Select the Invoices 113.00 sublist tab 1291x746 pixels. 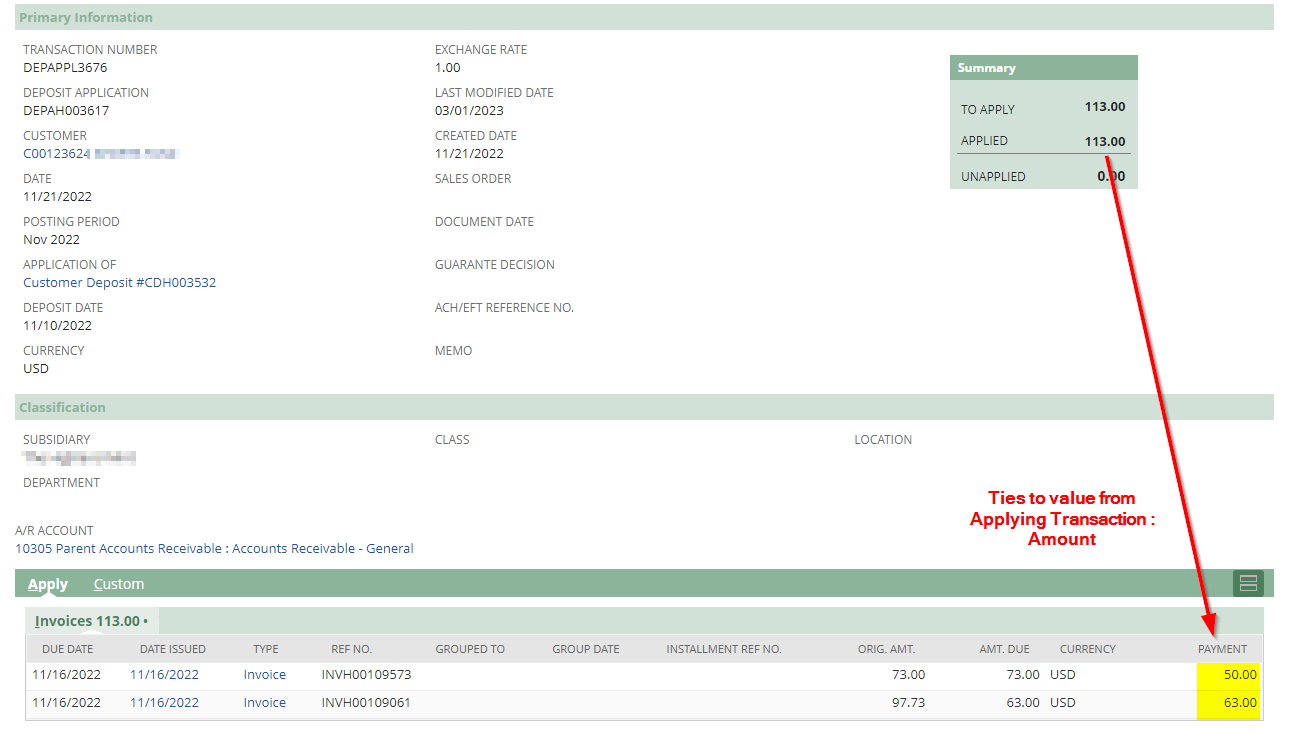[x=92, y=621]
